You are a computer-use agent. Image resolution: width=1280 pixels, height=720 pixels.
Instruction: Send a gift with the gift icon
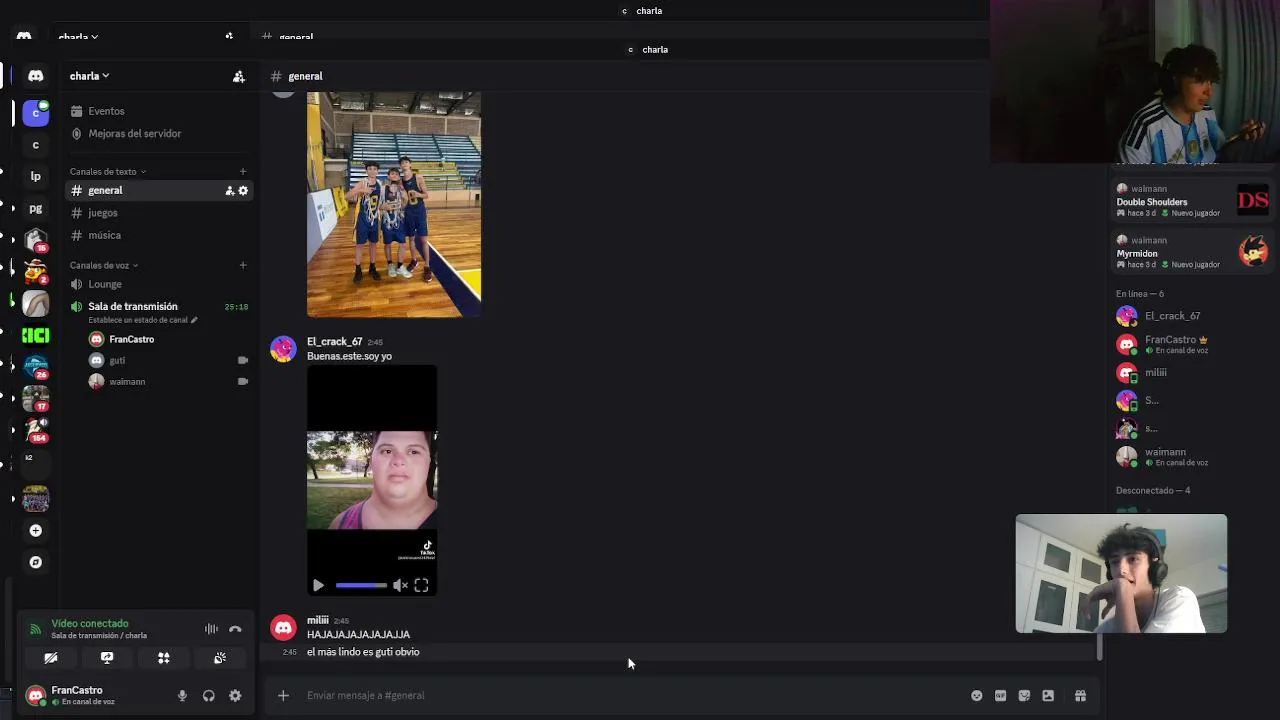click(1080, 696)
